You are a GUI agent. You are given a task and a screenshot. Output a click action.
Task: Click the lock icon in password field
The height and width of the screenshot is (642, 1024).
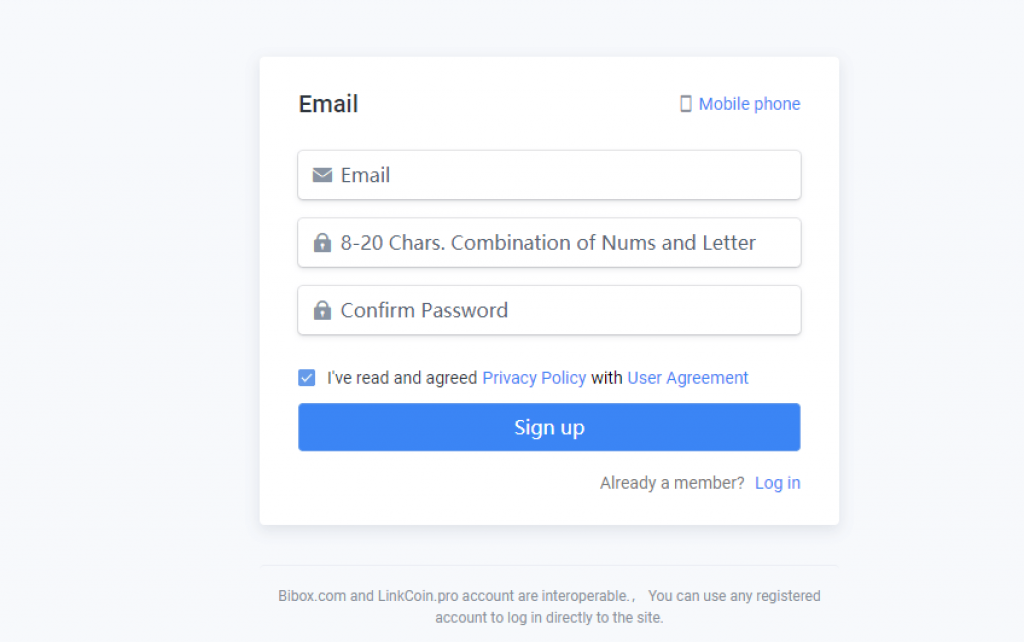[321, 242]
